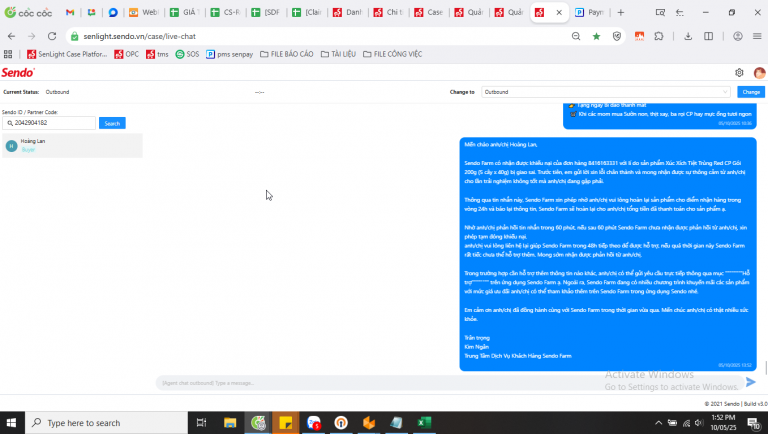768x434 pixels.
Task: Bookmark star icon in address bar
Action: coord(596,36)
